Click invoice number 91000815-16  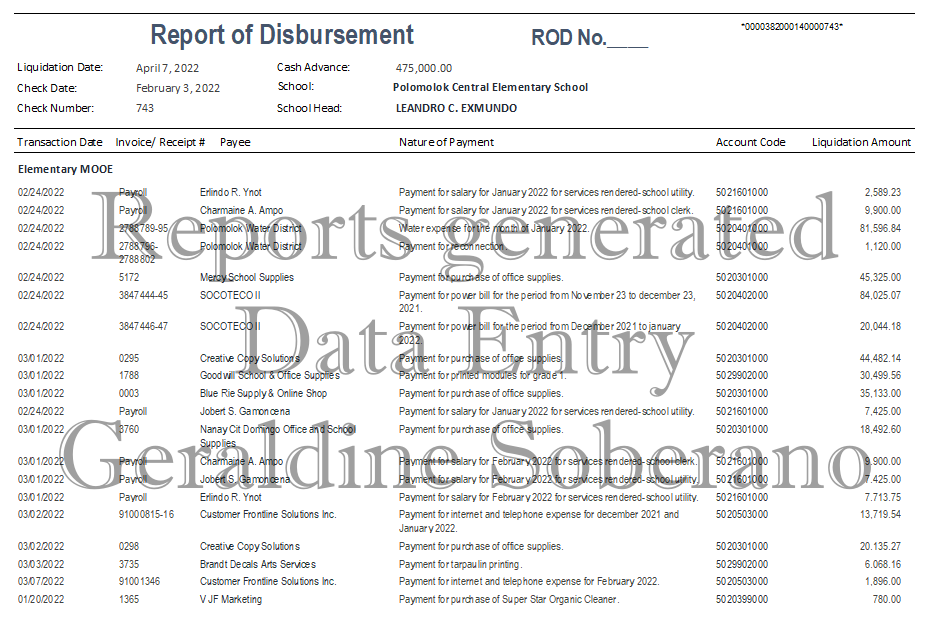click(x=146, y=514)
